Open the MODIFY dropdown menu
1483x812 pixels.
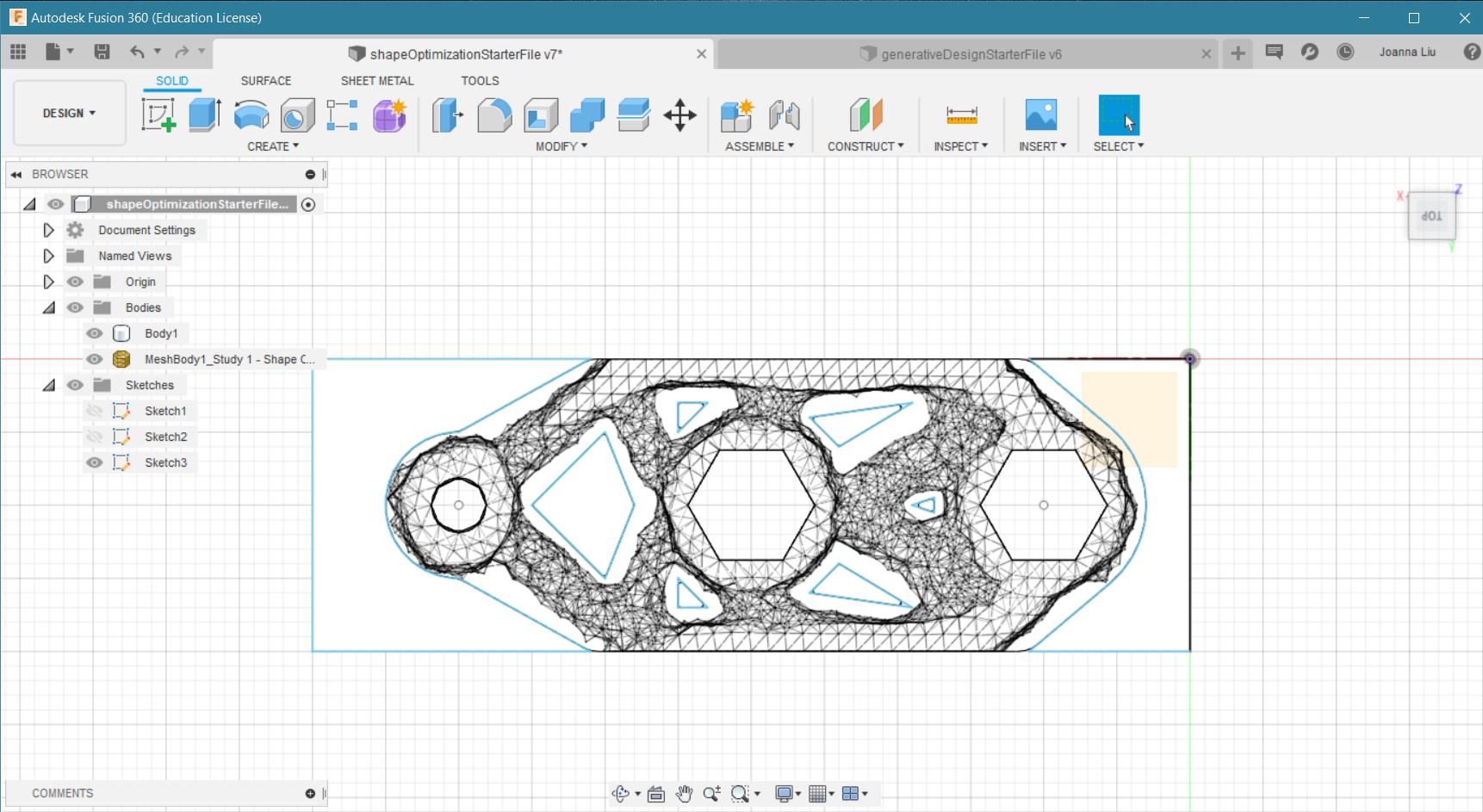click(562, 146)
